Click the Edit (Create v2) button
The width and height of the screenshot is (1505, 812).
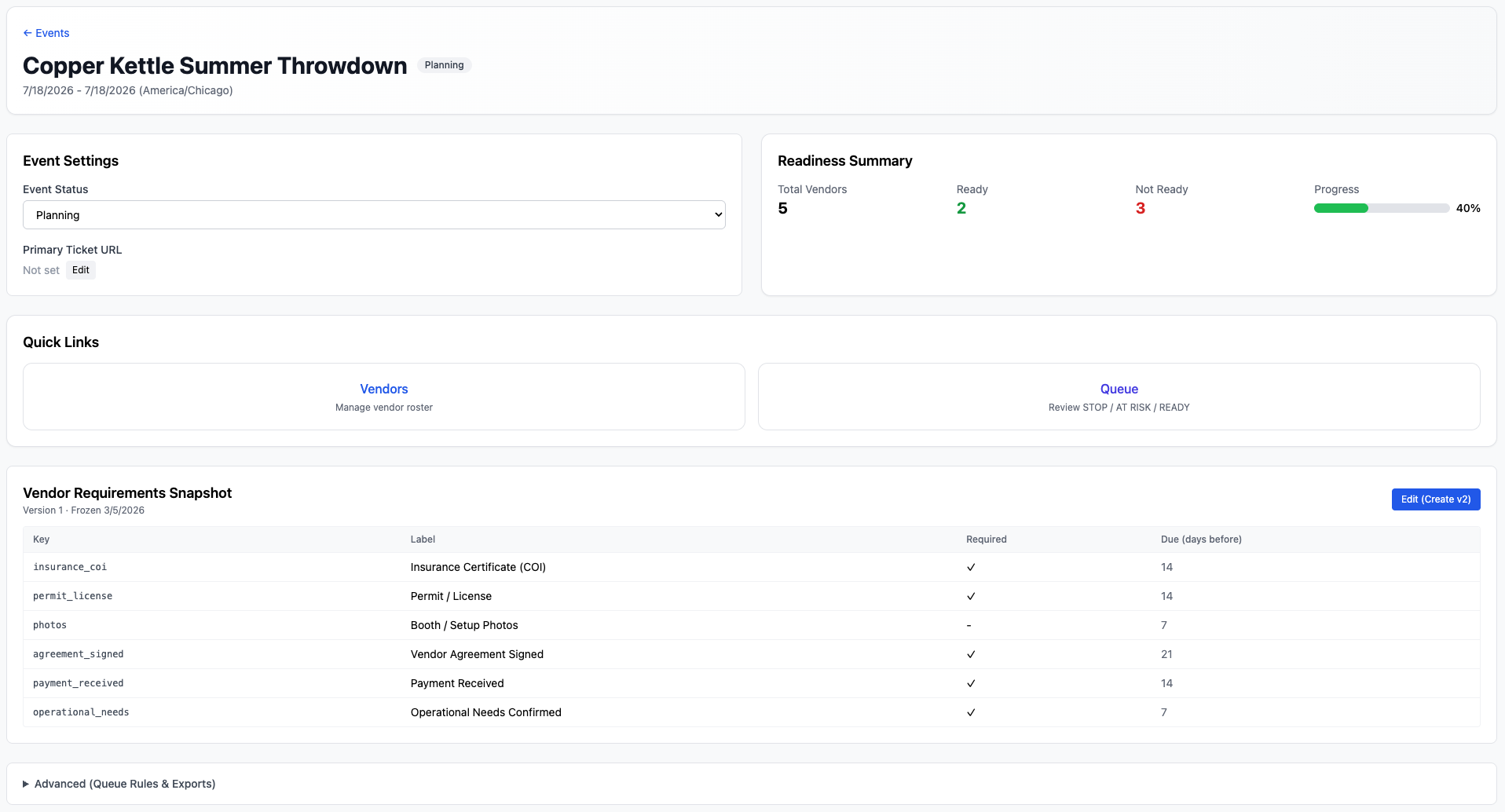click(1435, 499)
